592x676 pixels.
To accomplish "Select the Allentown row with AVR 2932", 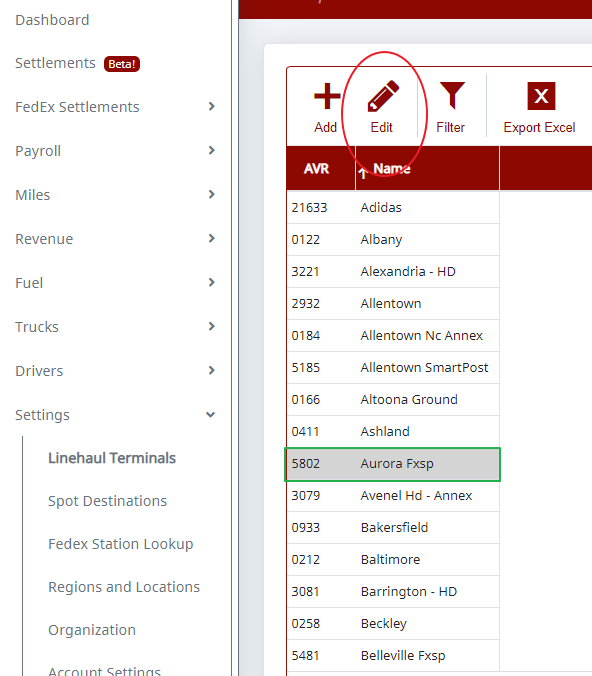I will point(393,304).
